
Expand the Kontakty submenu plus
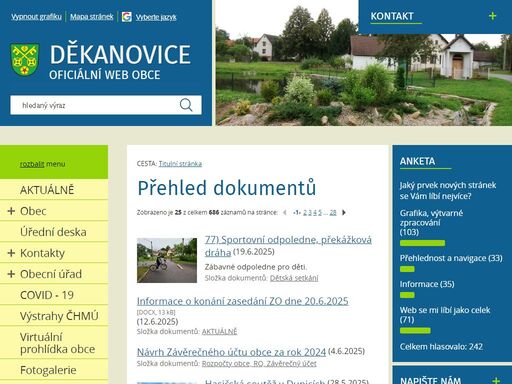(x=11, y=253)
